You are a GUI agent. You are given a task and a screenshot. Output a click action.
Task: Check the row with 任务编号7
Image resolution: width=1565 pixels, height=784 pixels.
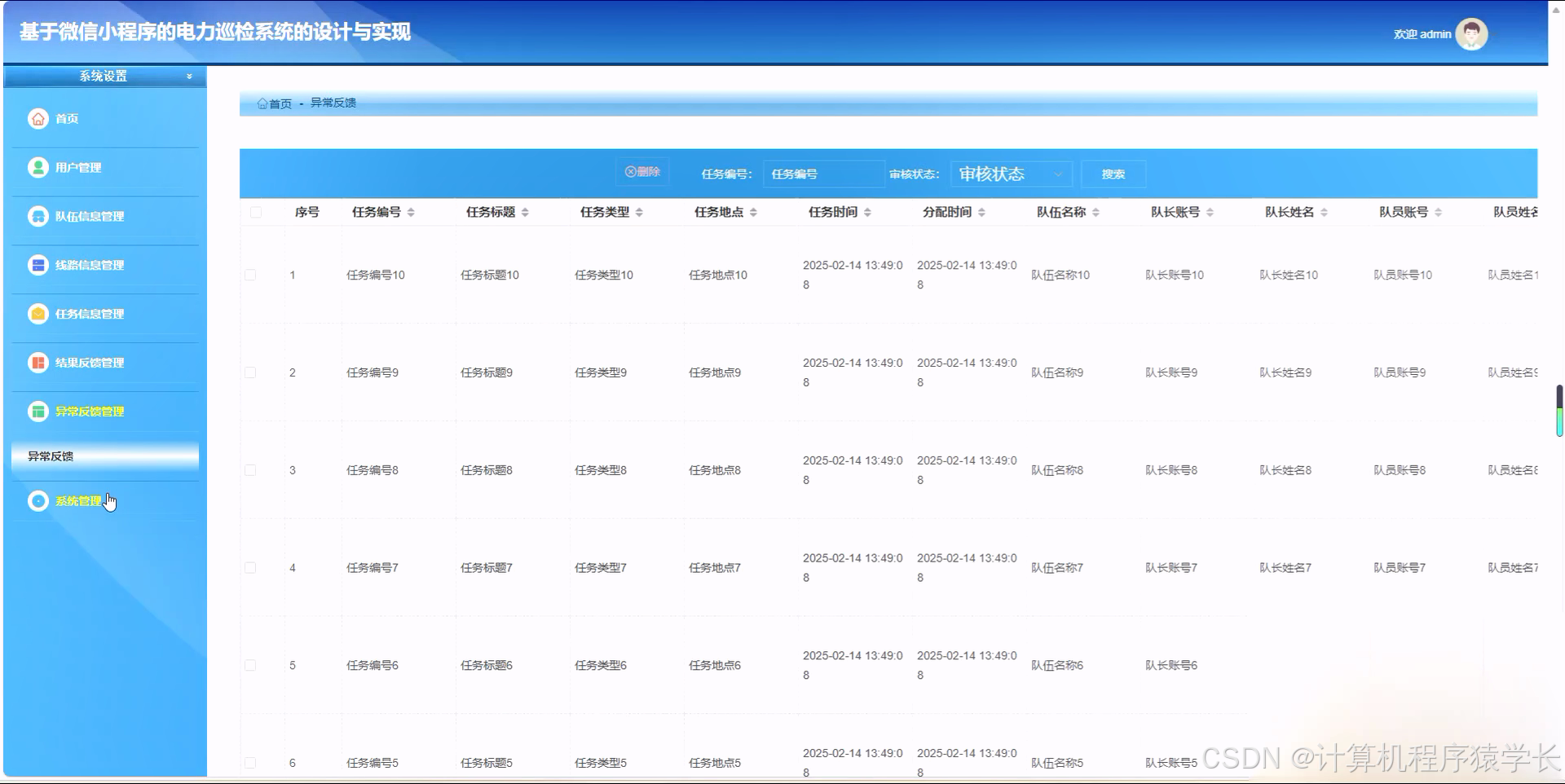coord(250,568)
